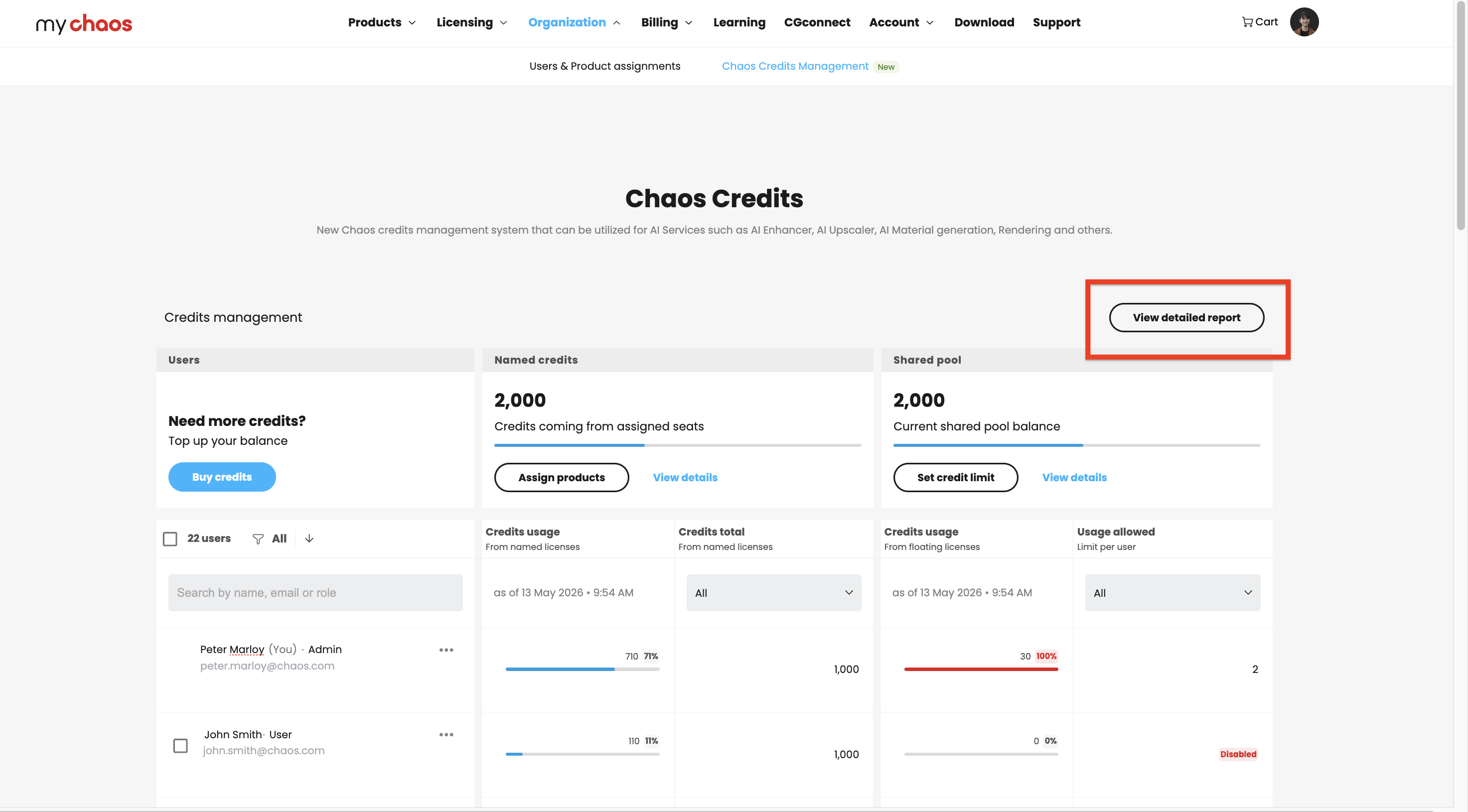Click the search by name, email or role field
The image size is (1468, 812).
315,593
